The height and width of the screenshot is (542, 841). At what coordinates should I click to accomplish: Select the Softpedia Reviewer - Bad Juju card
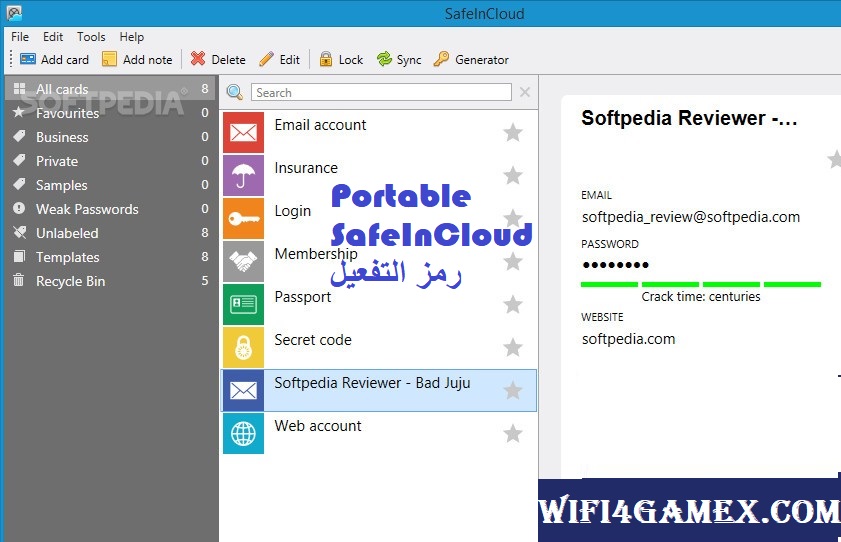point(379,390)
